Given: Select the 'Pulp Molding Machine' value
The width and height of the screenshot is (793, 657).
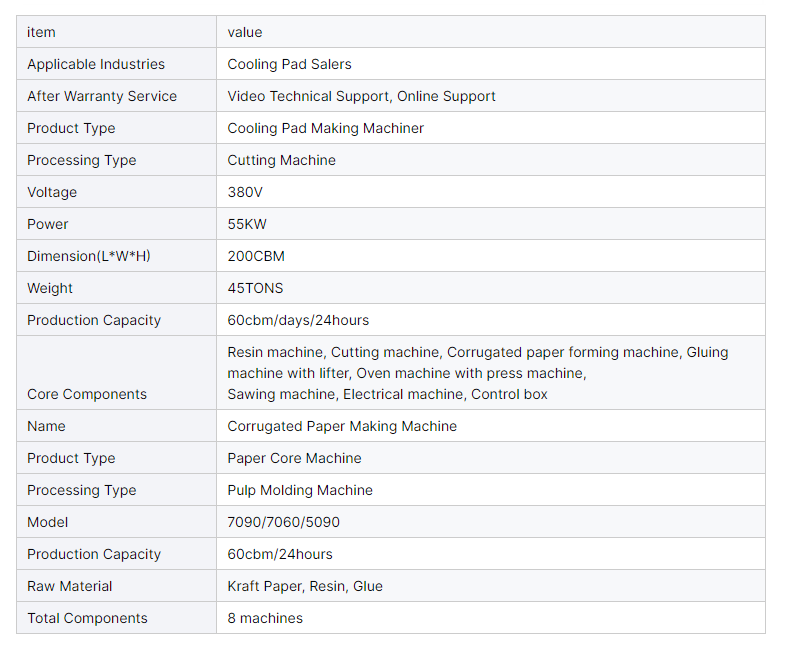Looking at the screenshot, I should pos(300,490).
